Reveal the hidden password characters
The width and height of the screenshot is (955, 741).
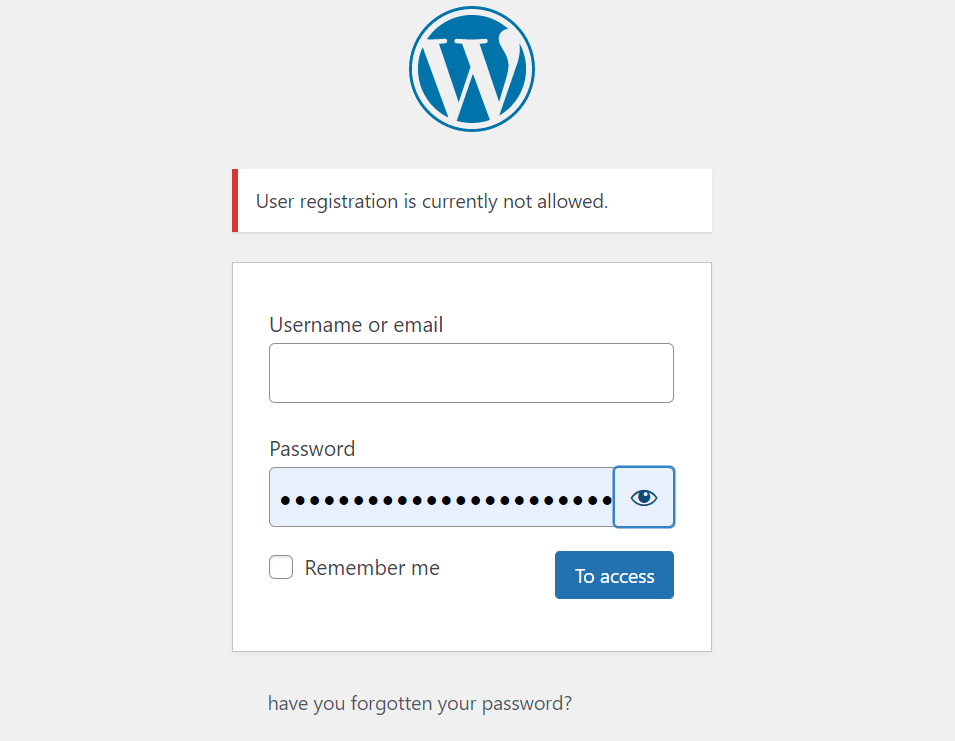[644, 497]
